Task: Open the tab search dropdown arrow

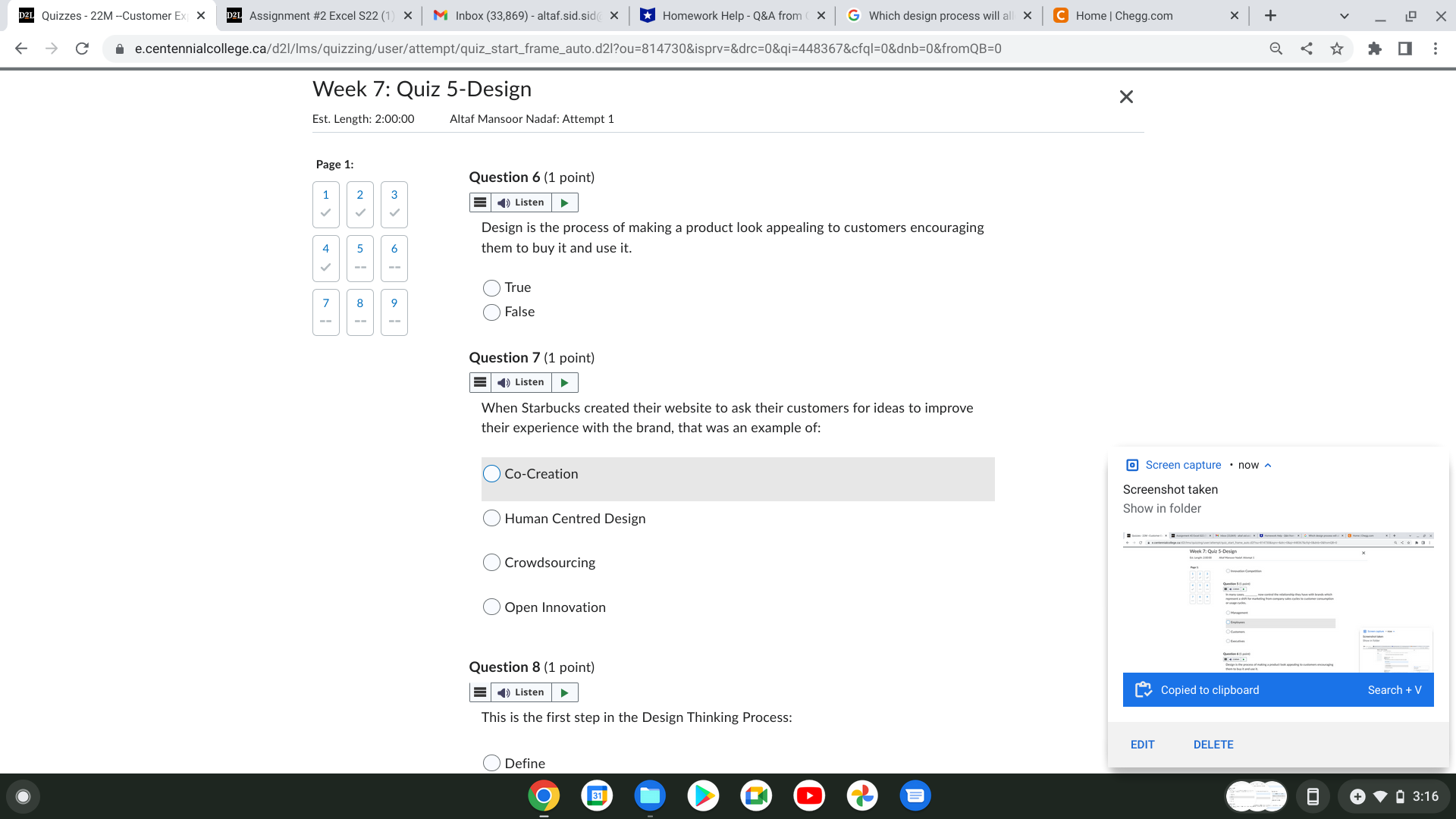Action: coord(1344,16)
